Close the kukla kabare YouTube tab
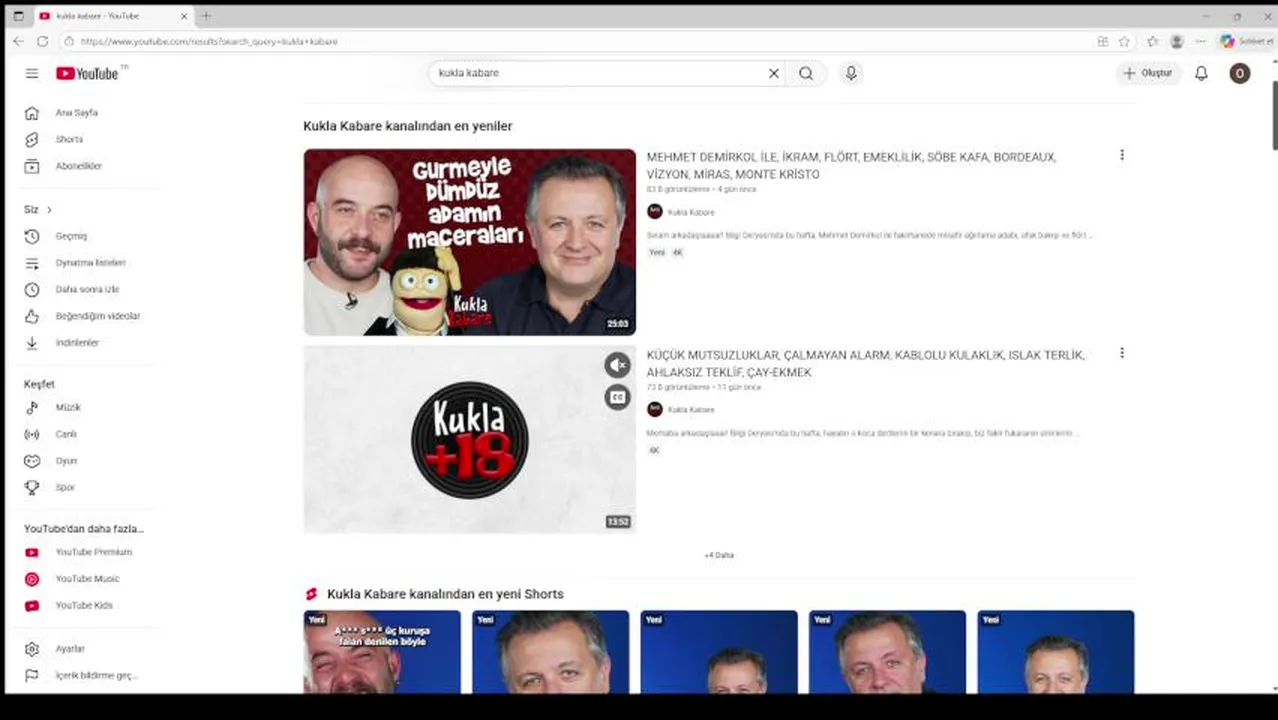 (x=184, y=16)
